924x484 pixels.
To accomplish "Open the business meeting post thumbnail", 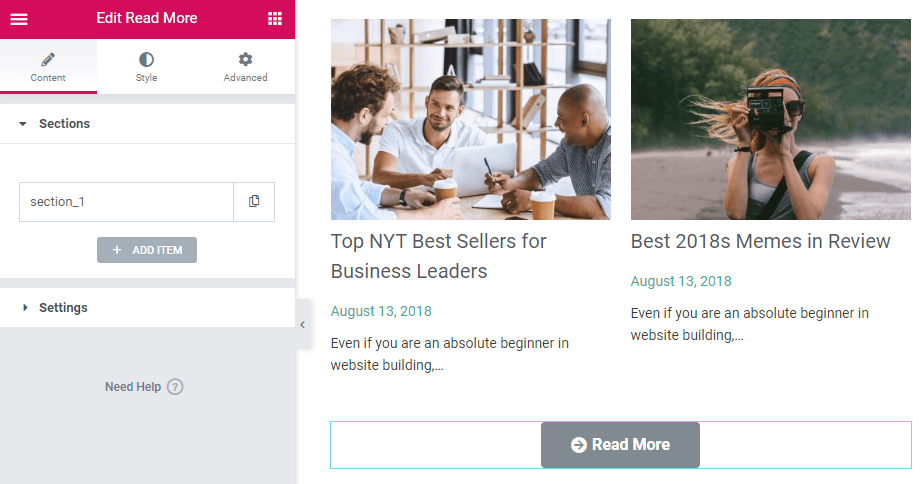I will pyautogui.click(x=470, y=119).
